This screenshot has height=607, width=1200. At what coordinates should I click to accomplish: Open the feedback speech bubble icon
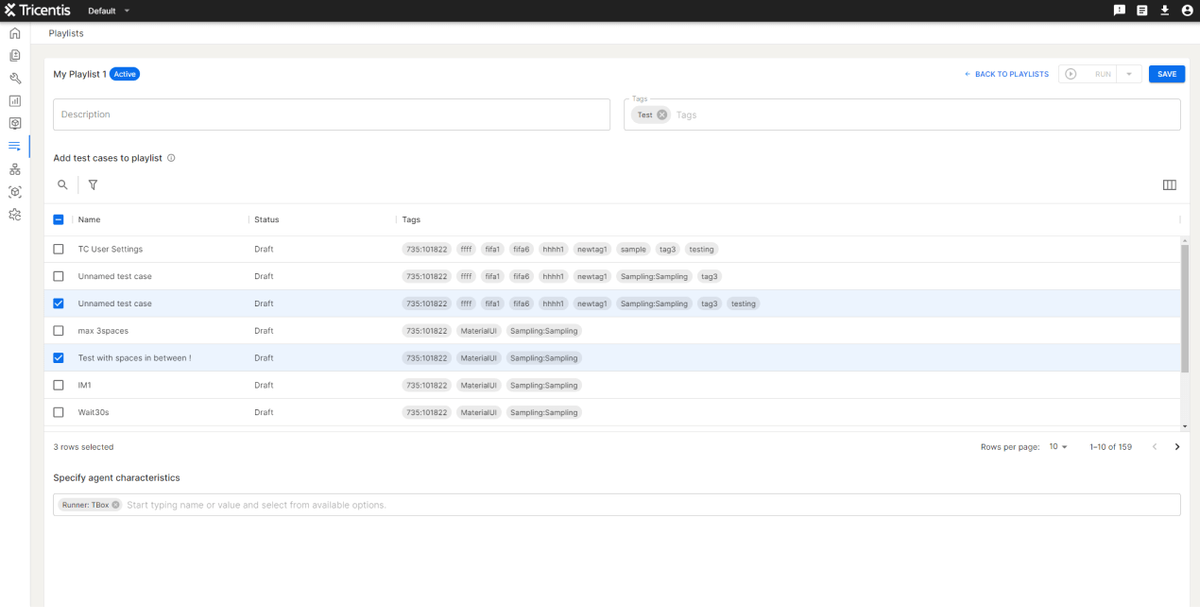[1119, 11]
